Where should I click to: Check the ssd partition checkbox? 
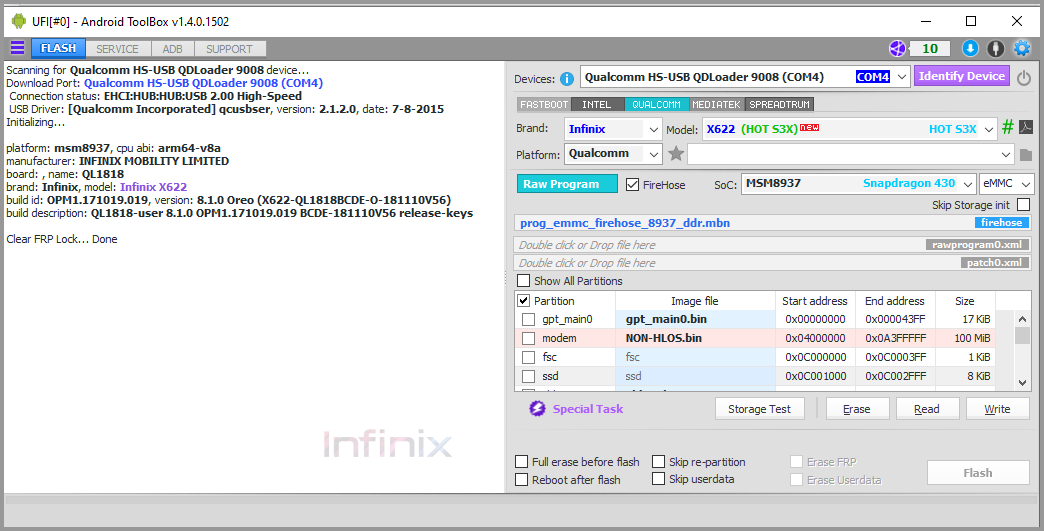click(529, 376)
